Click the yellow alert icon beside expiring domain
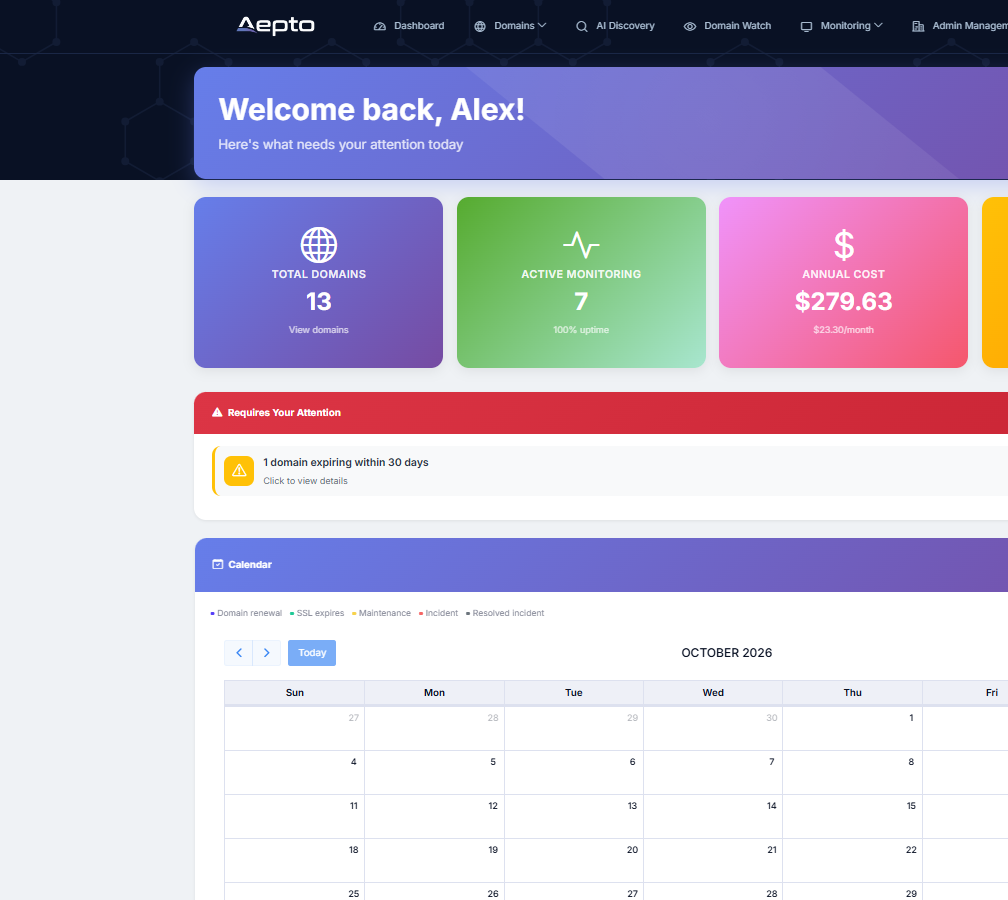 pos(239,471)
